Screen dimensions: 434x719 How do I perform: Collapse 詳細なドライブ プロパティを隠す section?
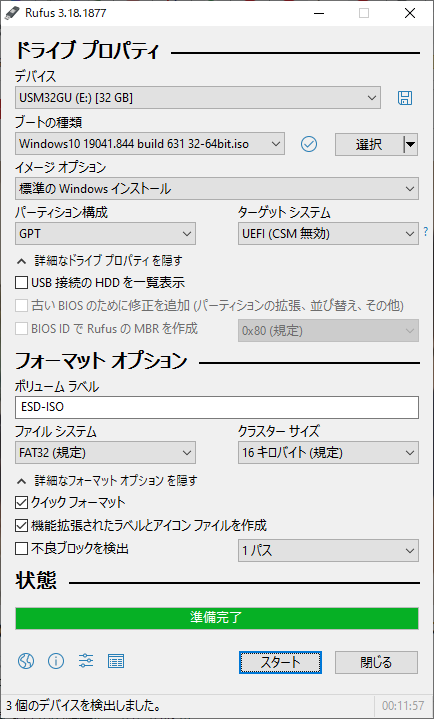click(100, 261)
